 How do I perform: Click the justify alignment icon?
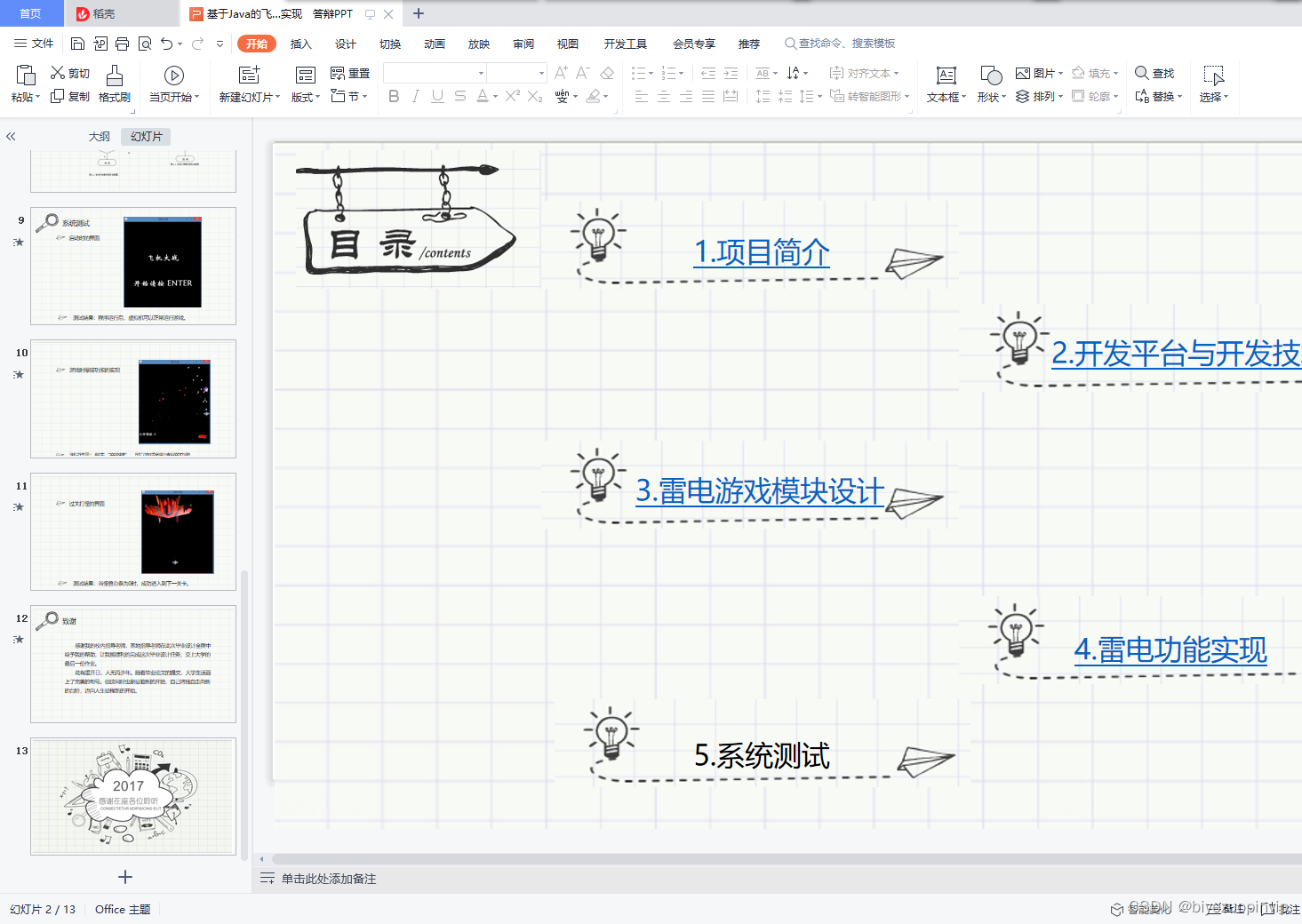[x=708, y=96]
